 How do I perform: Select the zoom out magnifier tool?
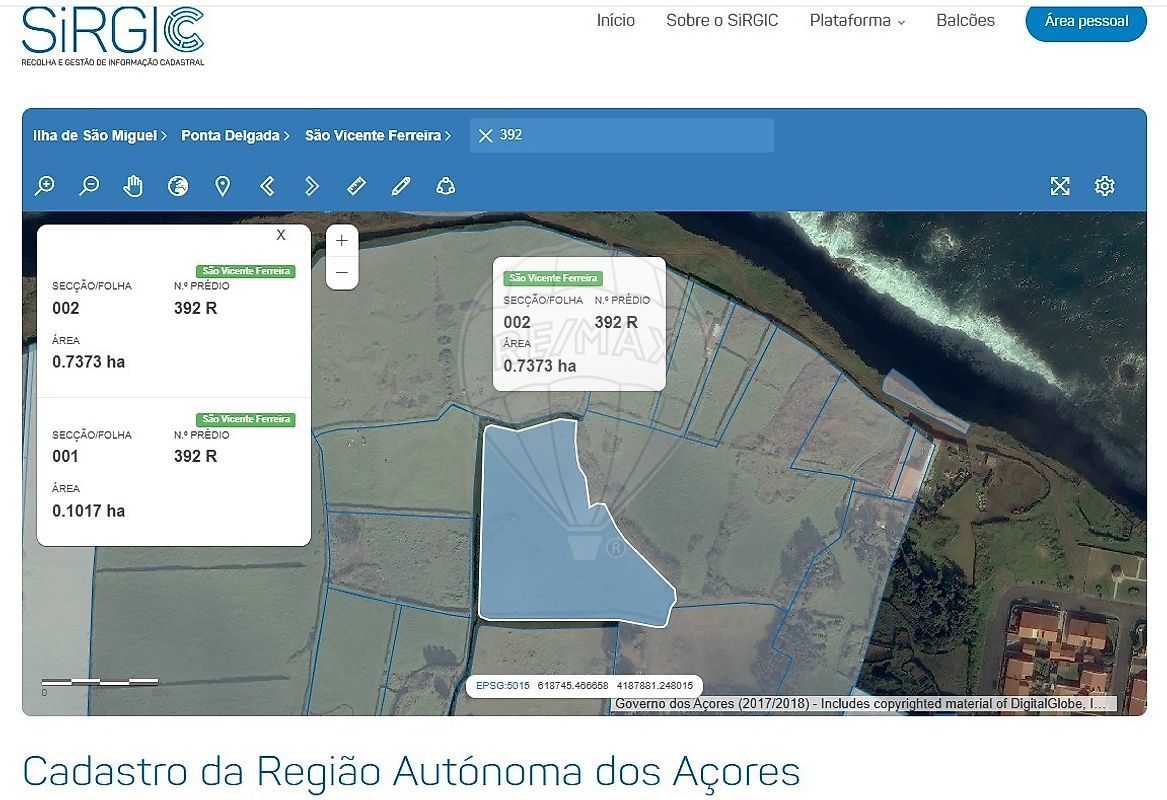[89, 186]
